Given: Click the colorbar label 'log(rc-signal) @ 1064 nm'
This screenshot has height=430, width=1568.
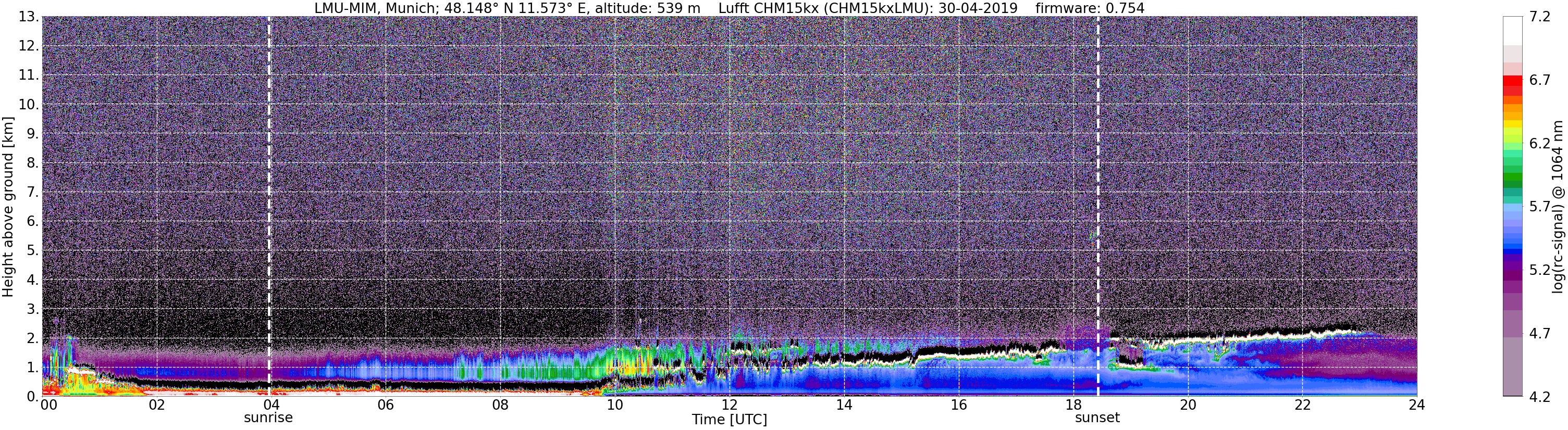Looking at the screenshot, I should click(x=1558, y=207).
